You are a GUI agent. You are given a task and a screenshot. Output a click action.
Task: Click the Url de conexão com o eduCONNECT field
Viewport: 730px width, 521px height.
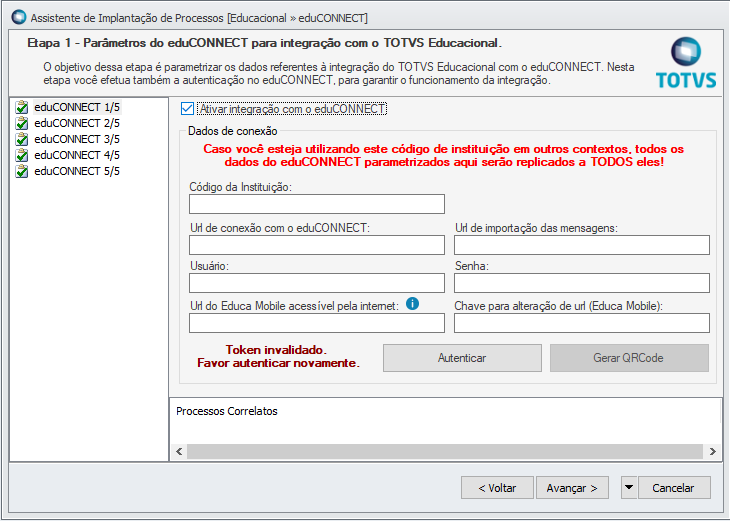[317, 245]
